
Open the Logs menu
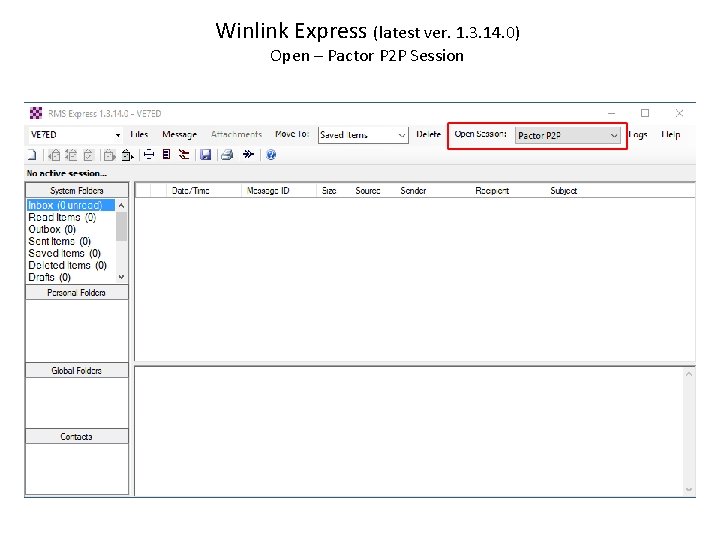[x=638, y=135]
